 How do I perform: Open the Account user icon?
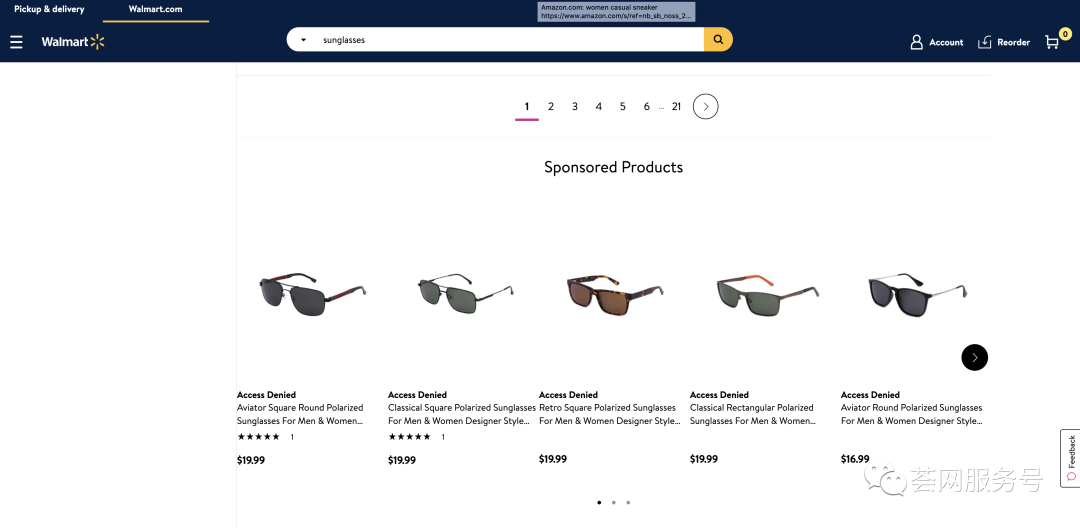click(x=917, y=42)
